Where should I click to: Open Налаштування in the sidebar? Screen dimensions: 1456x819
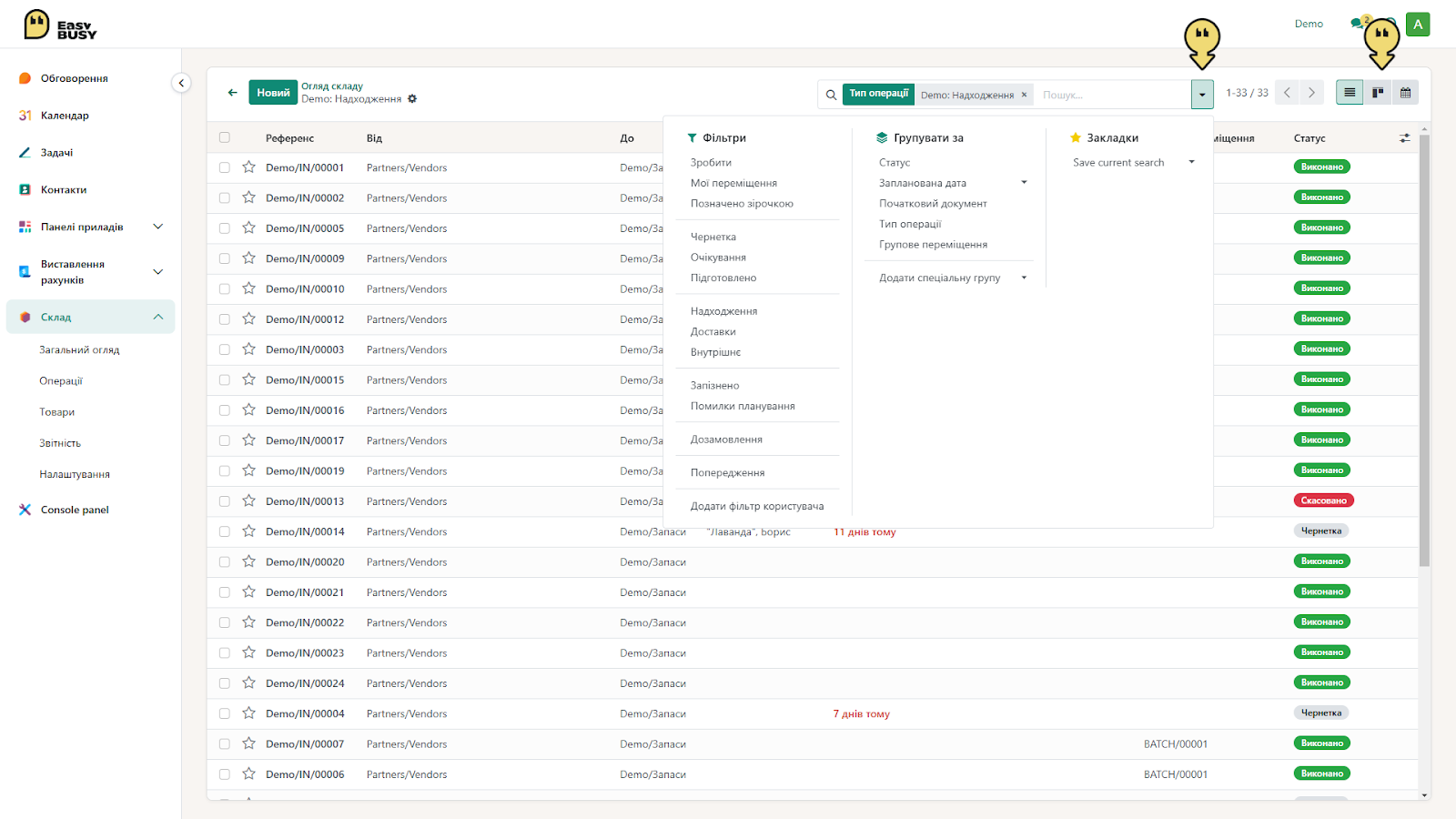(75, 474)
